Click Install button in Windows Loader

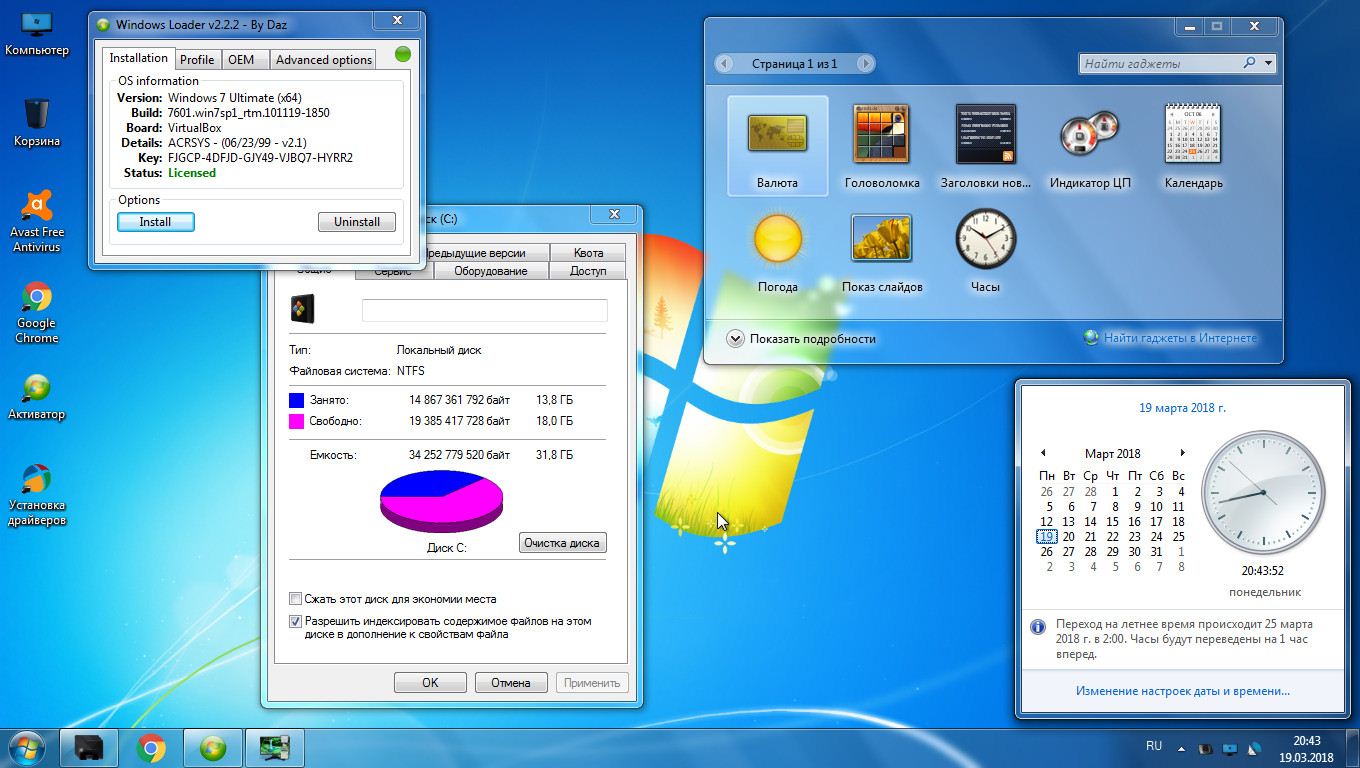click(155, 222)
